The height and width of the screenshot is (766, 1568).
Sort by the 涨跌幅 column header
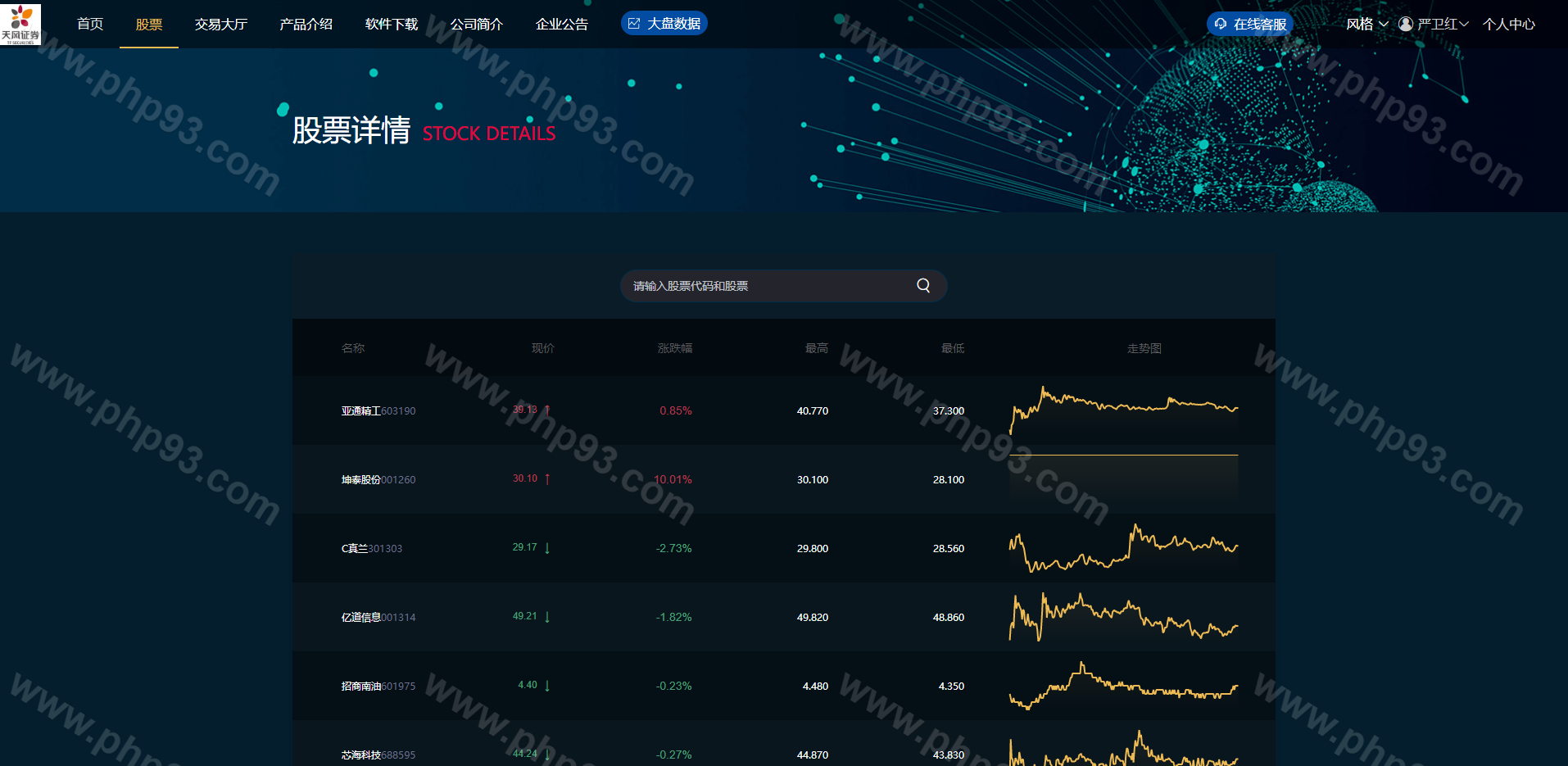tap(674, 348)
